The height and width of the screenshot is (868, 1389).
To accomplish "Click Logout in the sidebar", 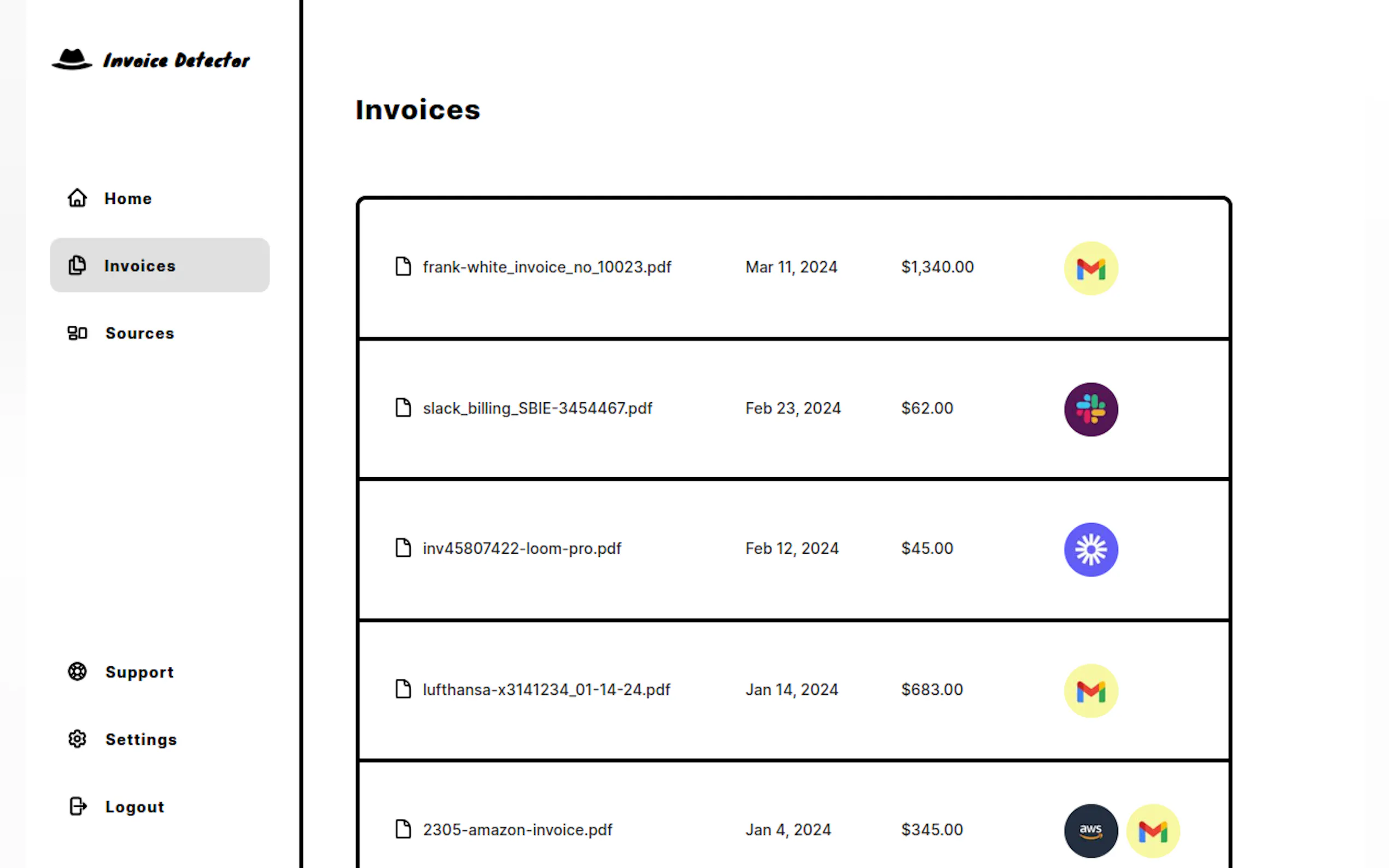I will pos(134,806).
